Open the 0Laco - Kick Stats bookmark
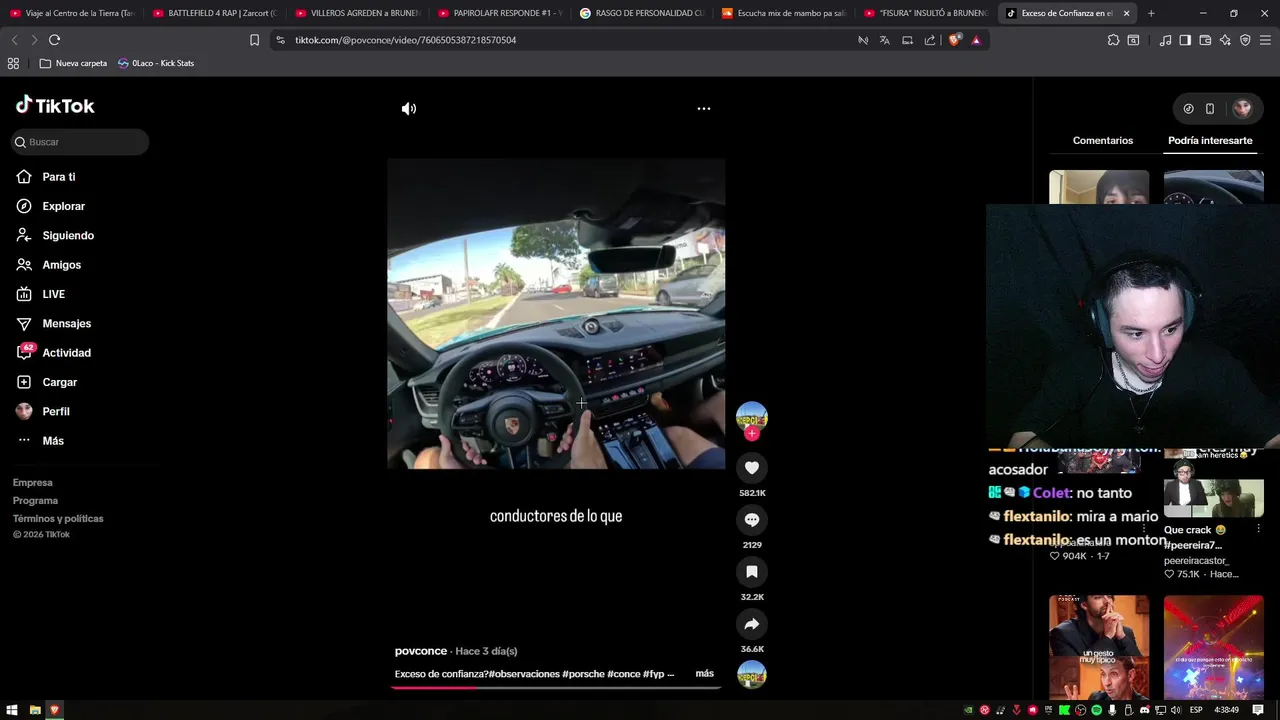This screenshot has width=1280, height=720. click(156, 63)
